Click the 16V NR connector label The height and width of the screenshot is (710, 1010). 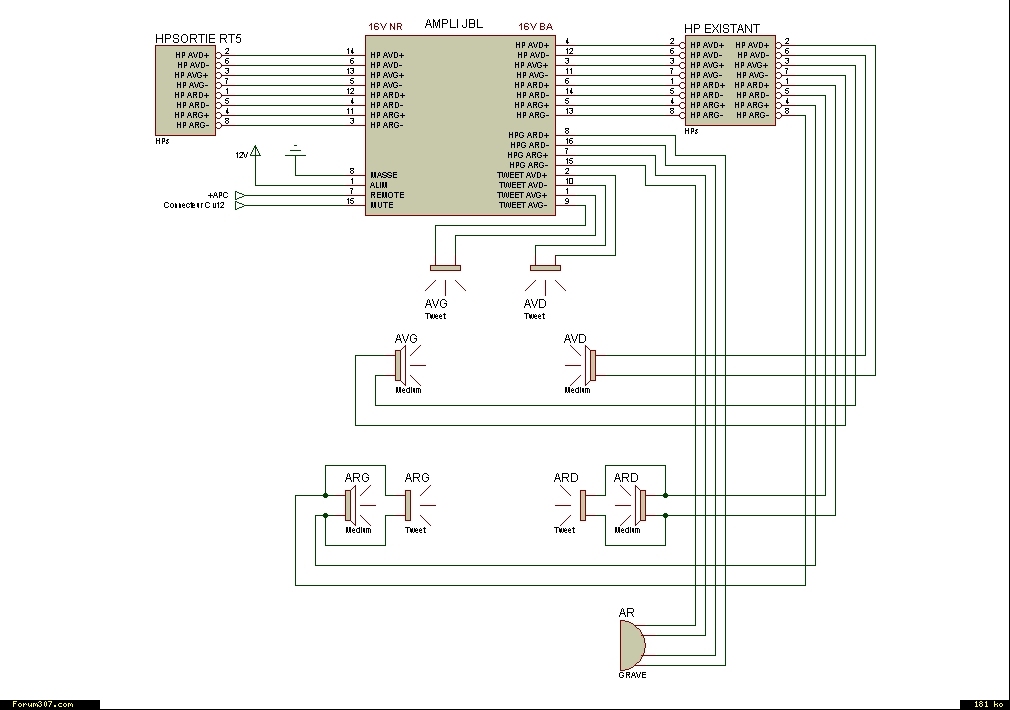pos(385,26)
